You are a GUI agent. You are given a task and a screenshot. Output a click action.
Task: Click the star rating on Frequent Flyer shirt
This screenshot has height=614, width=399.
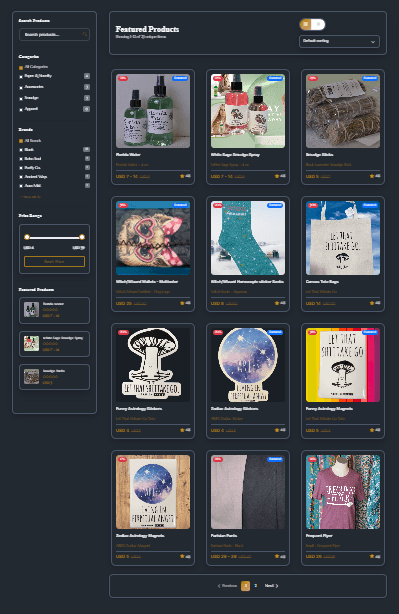coord(375,556)
